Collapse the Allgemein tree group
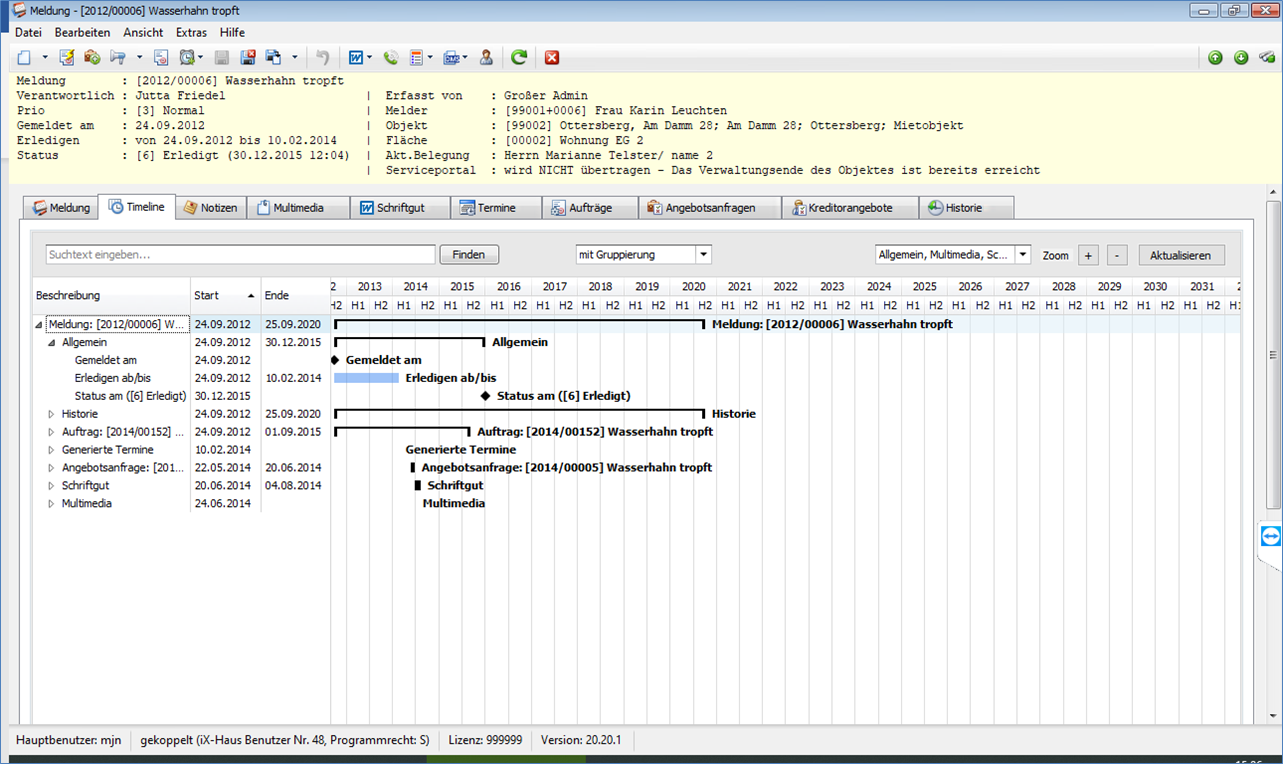 click(52, 342)
